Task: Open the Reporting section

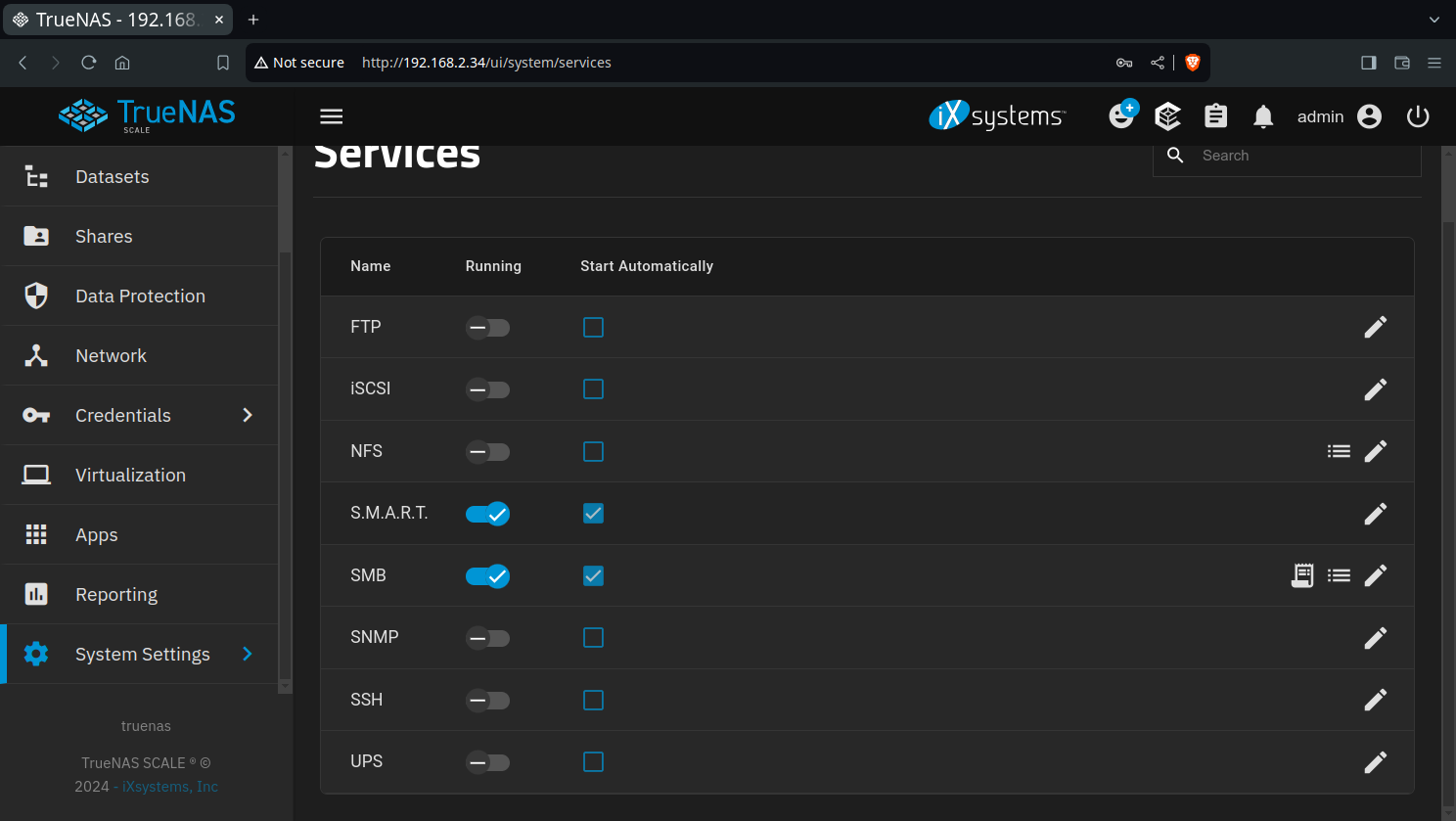Action: coord(142,595)
